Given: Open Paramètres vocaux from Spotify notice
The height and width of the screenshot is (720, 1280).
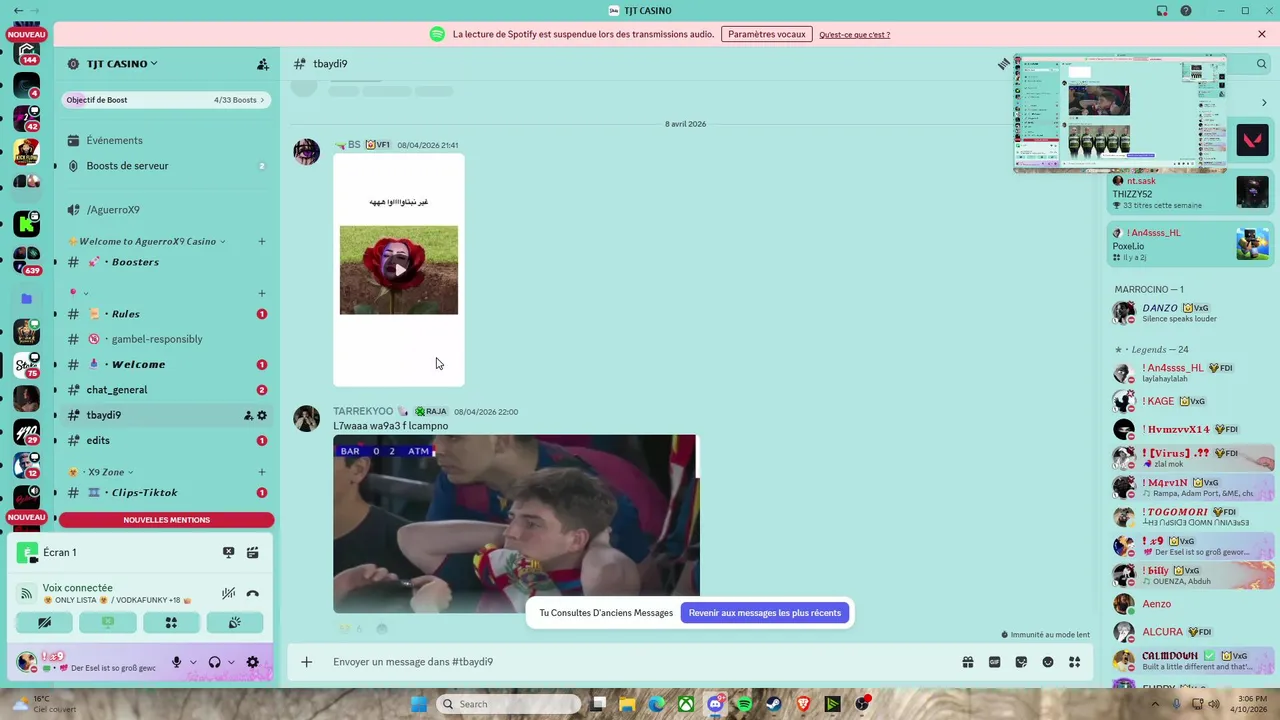Looking at the screenshot, I should tap(767, 34).
